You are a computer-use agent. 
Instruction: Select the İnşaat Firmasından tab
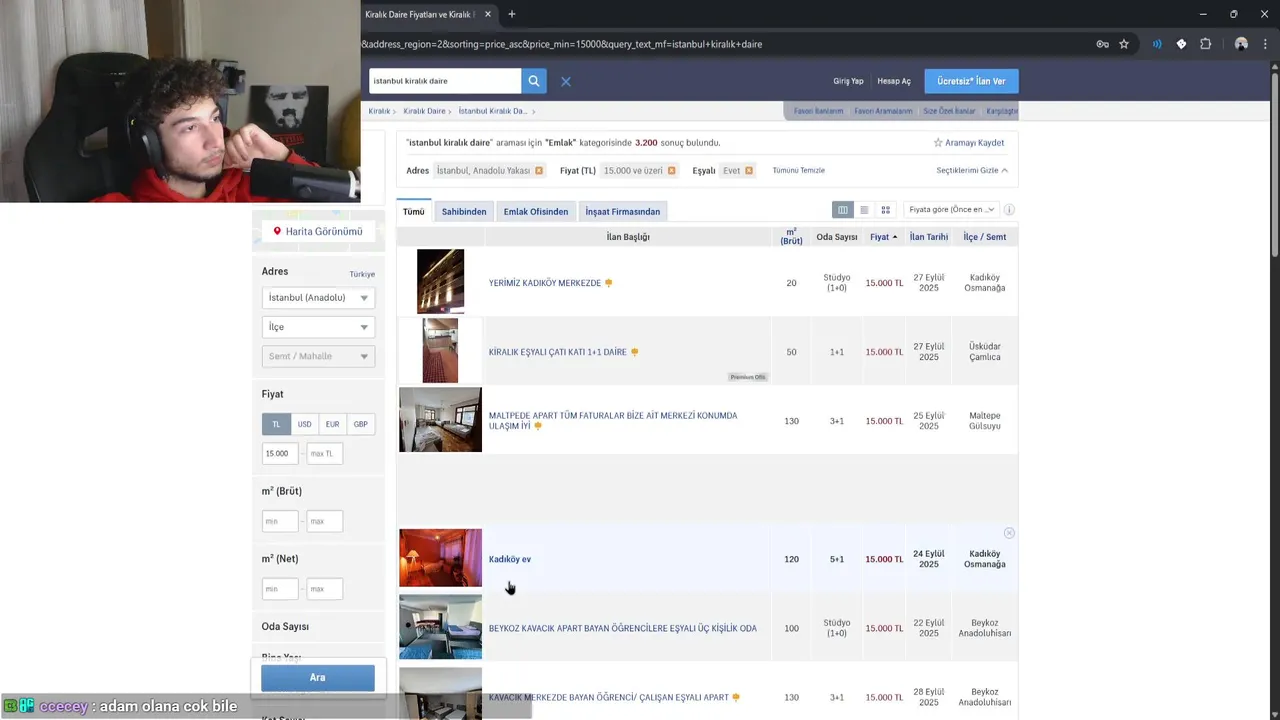(x=623, y=211)
